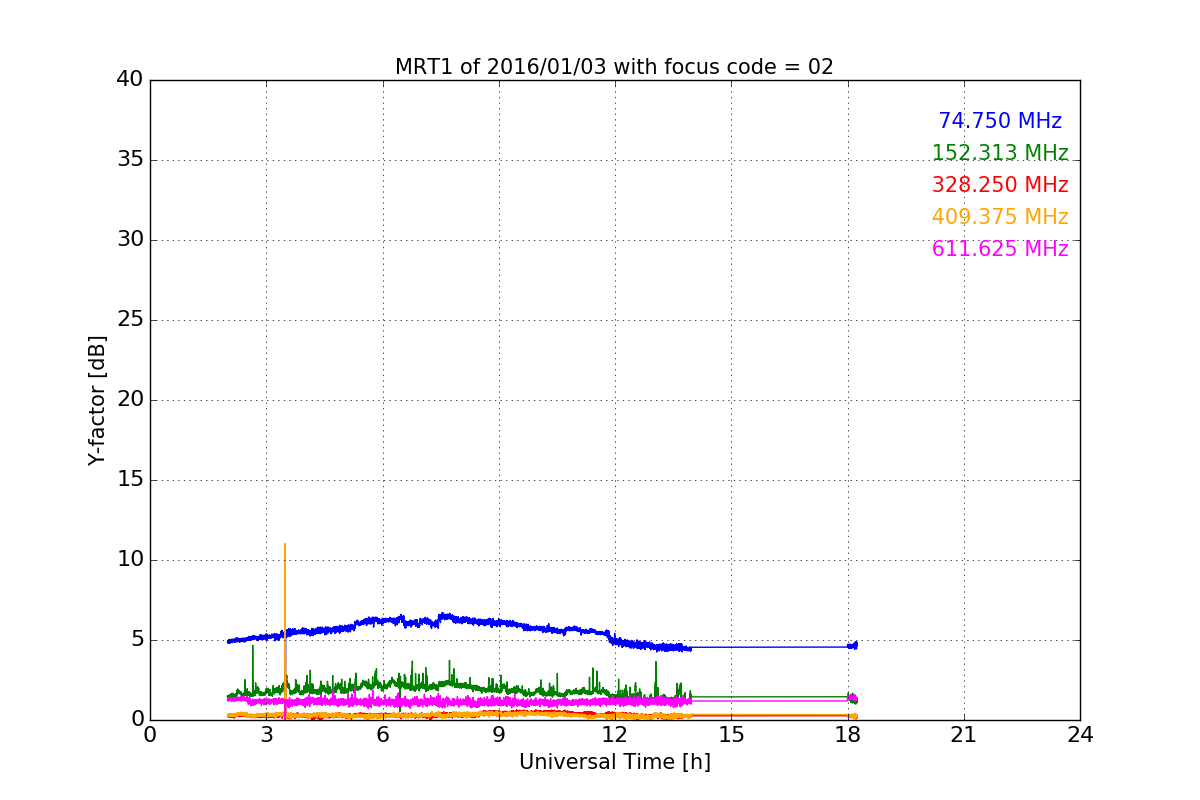Select the 328.250 MHz legend label
The width and height of the screenshot is (1200, 800).
(1000, 185)
